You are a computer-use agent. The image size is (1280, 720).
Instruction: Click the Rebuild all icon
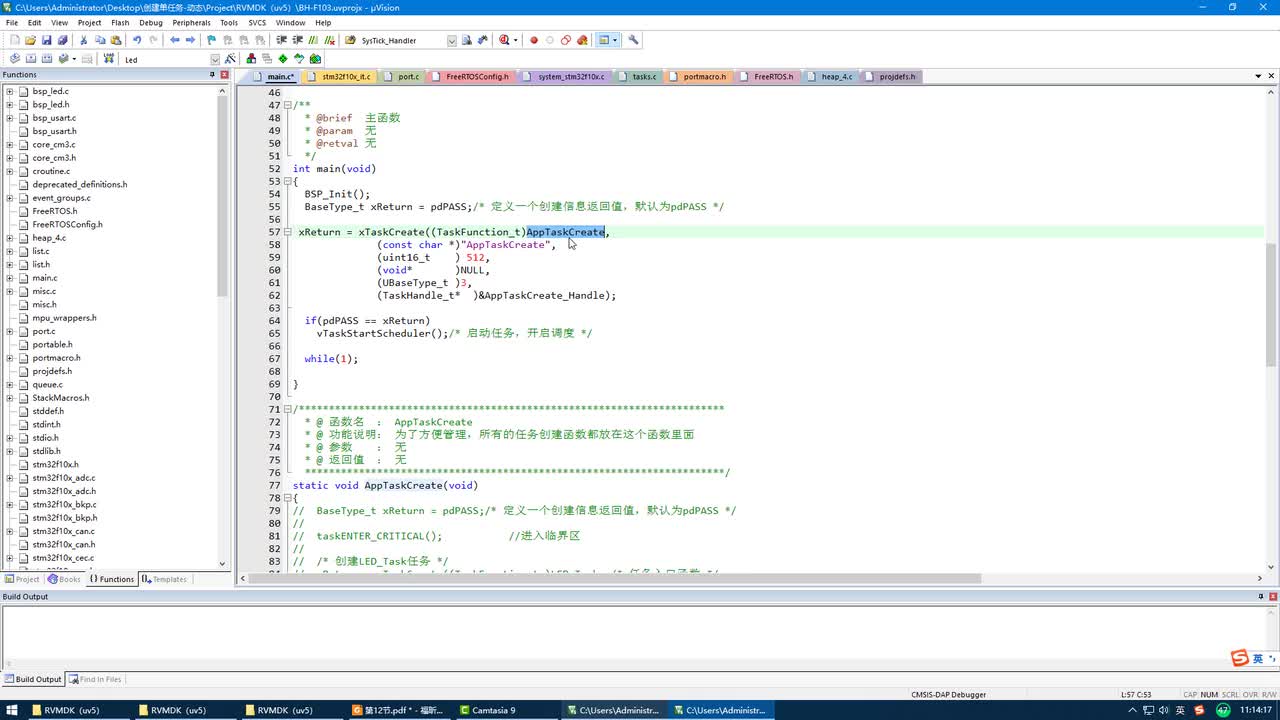(x=47, y=59)
